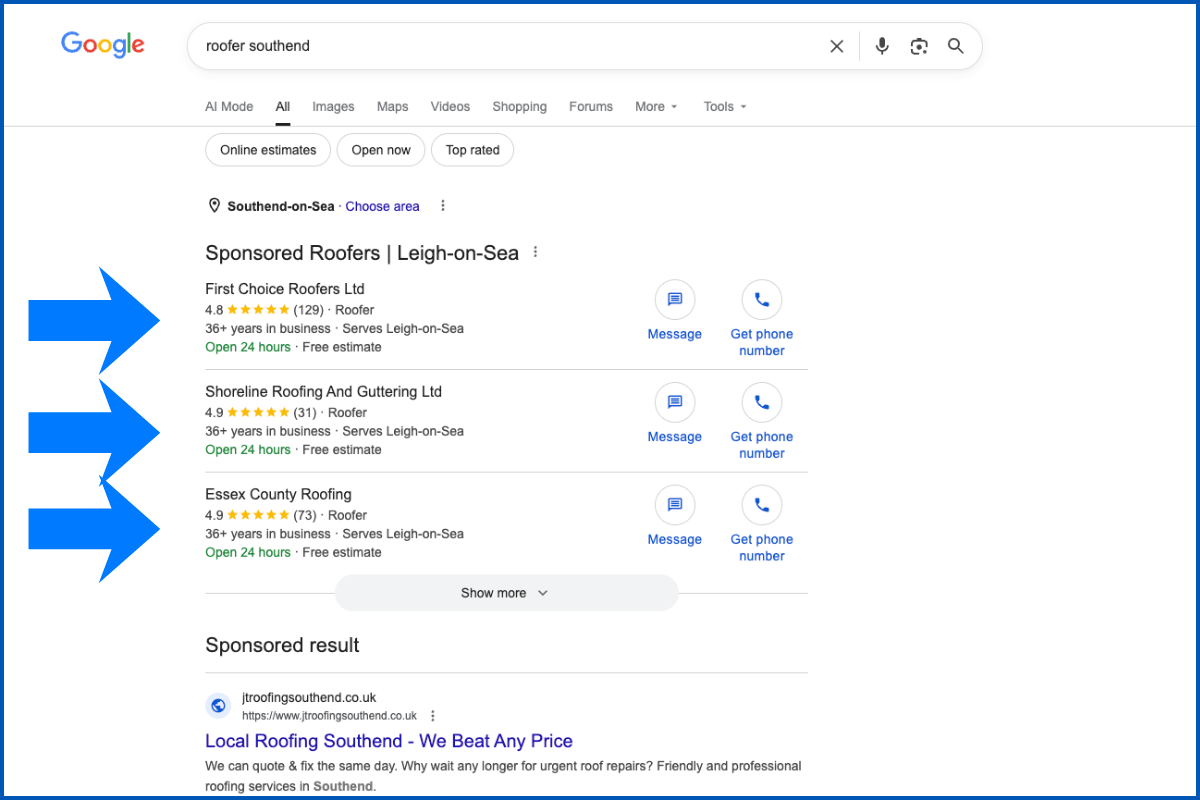Run the search with the magnifying glass icon
The height and width of the screenshot is (800, 1200).
[x=955, y=46]
